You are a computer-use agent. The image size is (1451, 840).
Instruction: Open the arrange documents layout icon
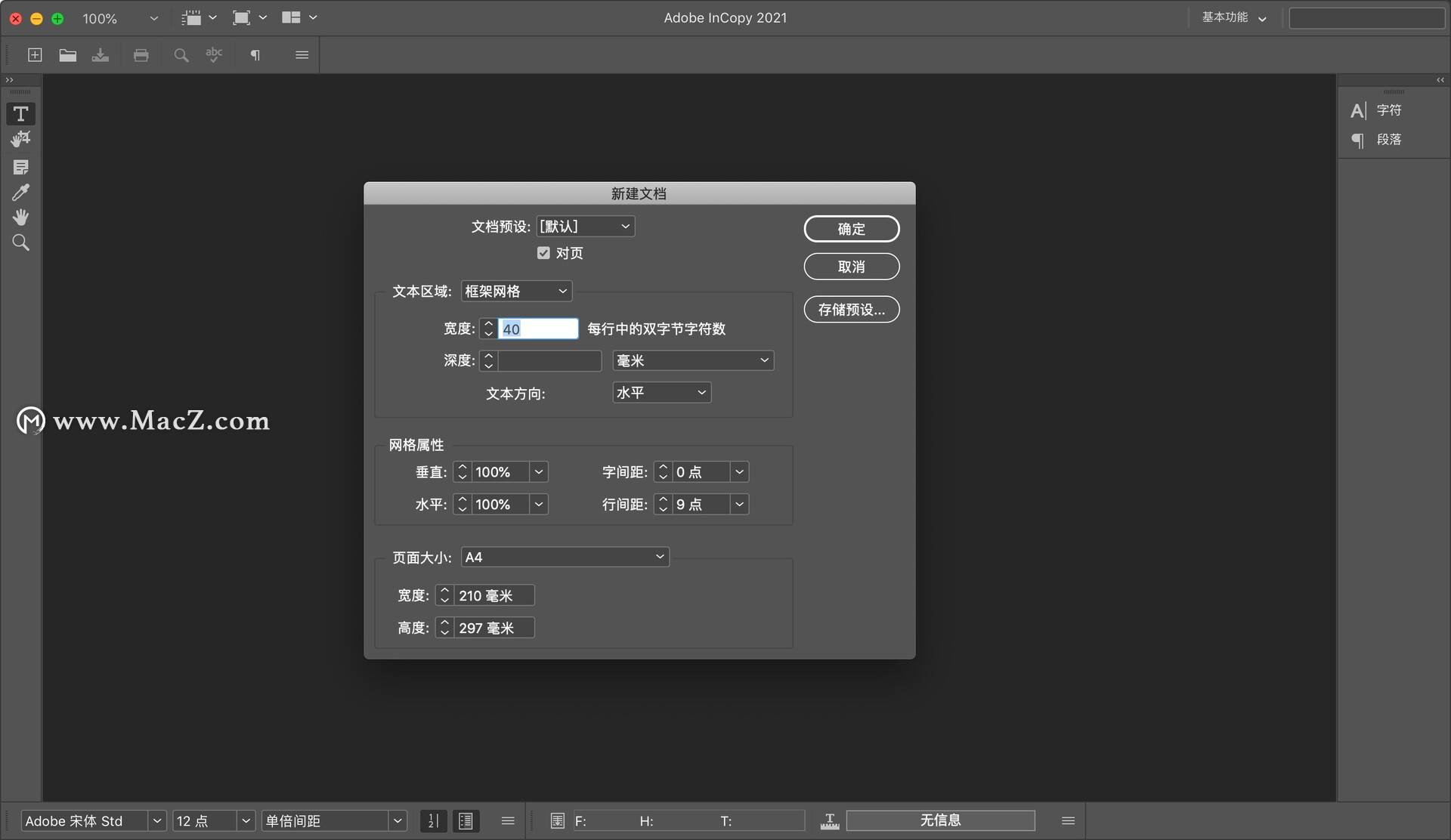pos(299,17)
